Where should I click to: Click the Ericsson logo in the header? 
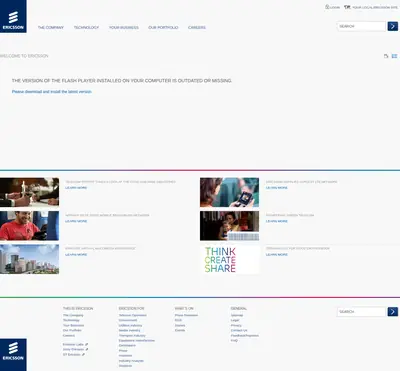click(x=13, y=16)
